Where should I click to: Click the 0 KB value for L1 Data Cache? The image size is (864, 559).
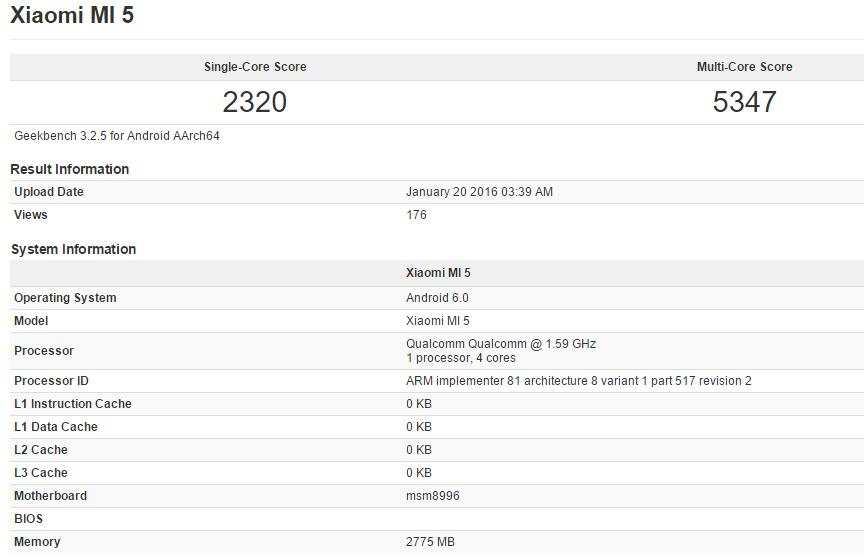coord(419,427)
